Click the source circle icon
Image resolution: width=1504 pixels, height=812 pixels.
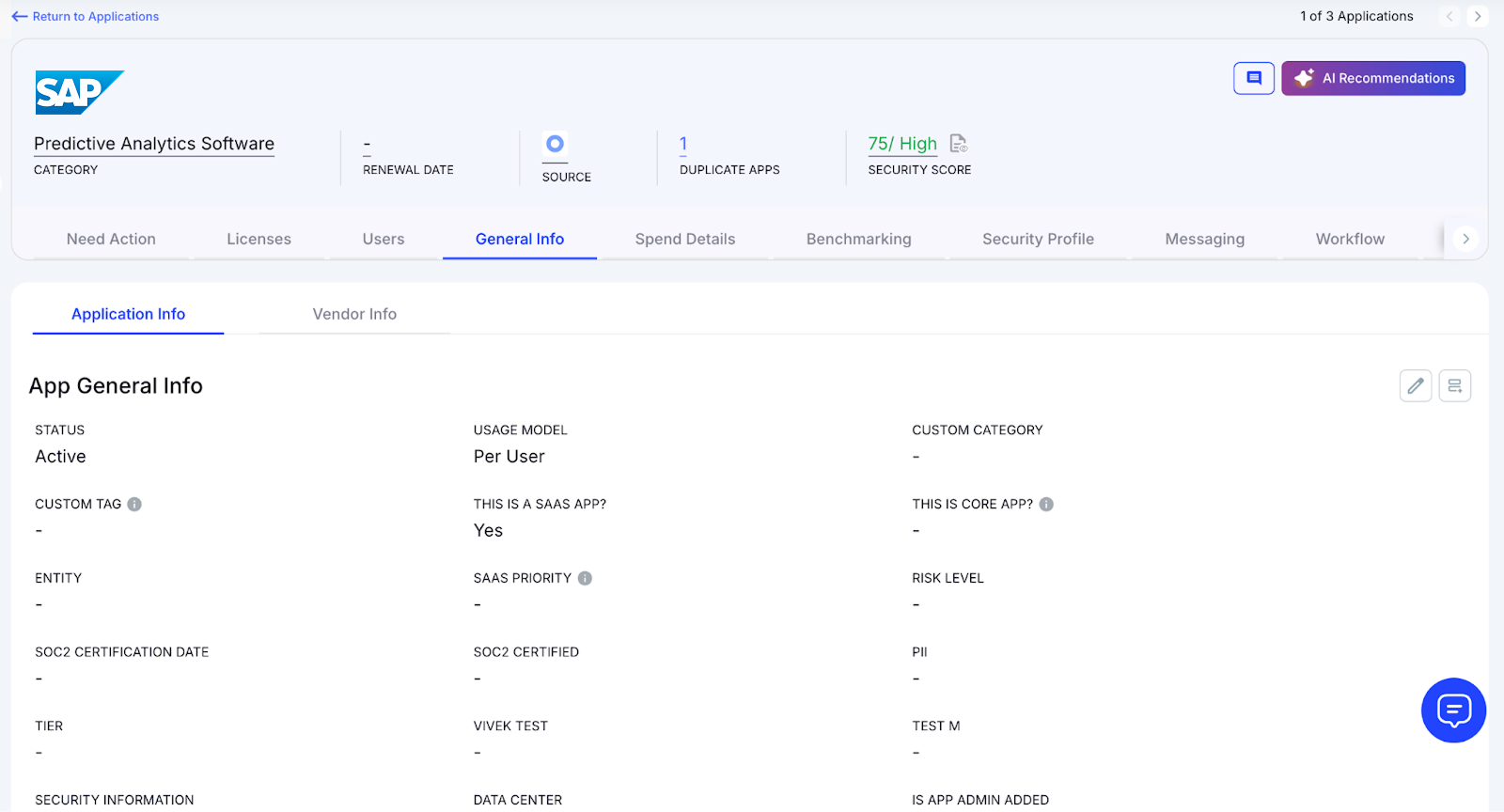[555, 144]
